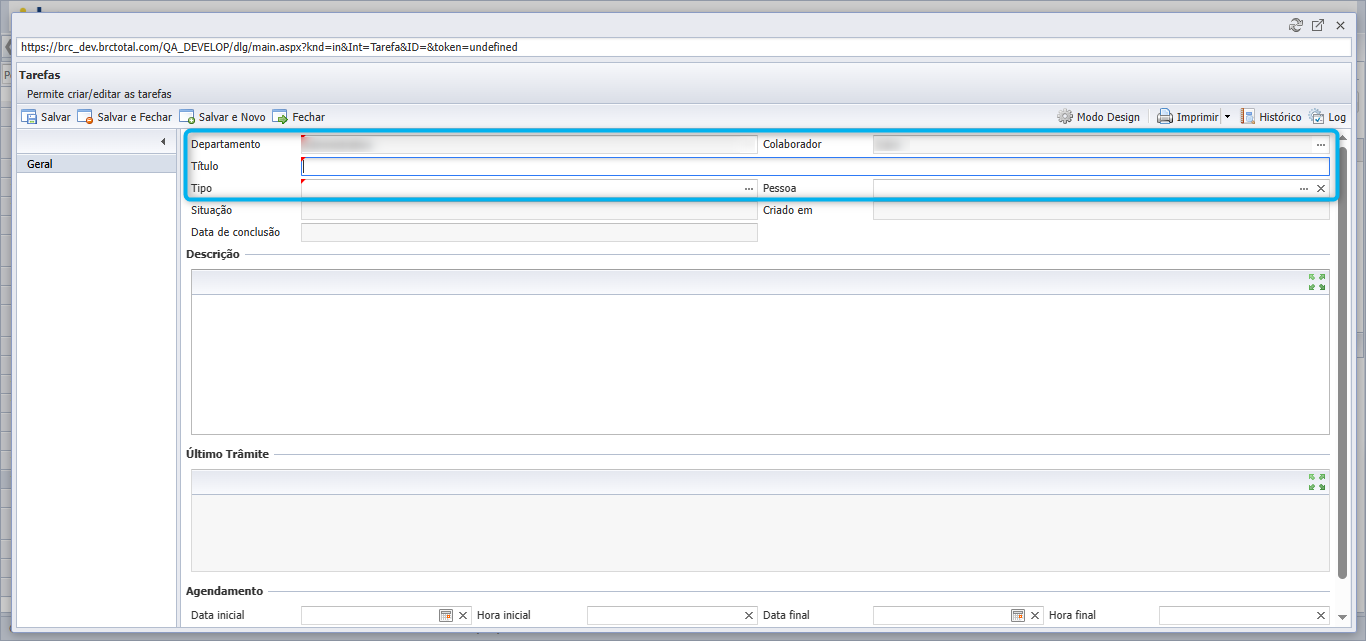Open the Log

pyautogui.click(x=1327, y=117)
